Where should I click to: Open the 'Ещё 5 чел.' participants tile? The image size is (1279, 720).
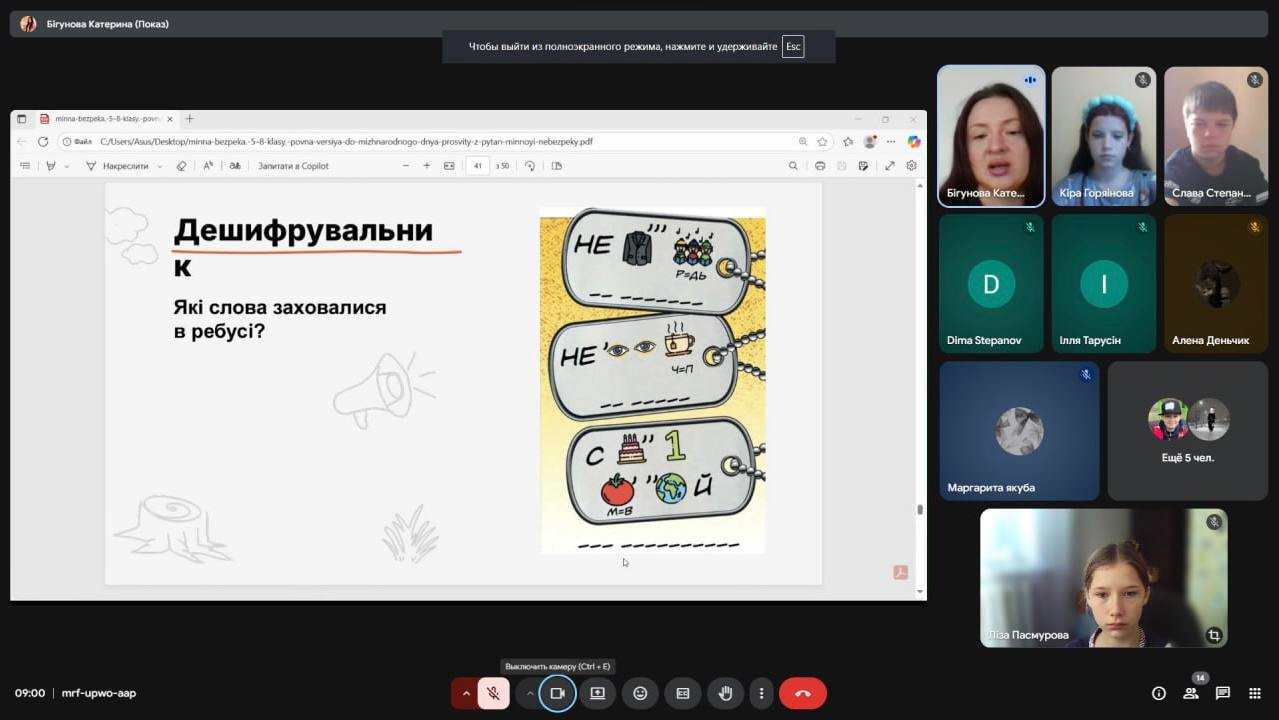pyautogui.click(x=1187, y=430)
